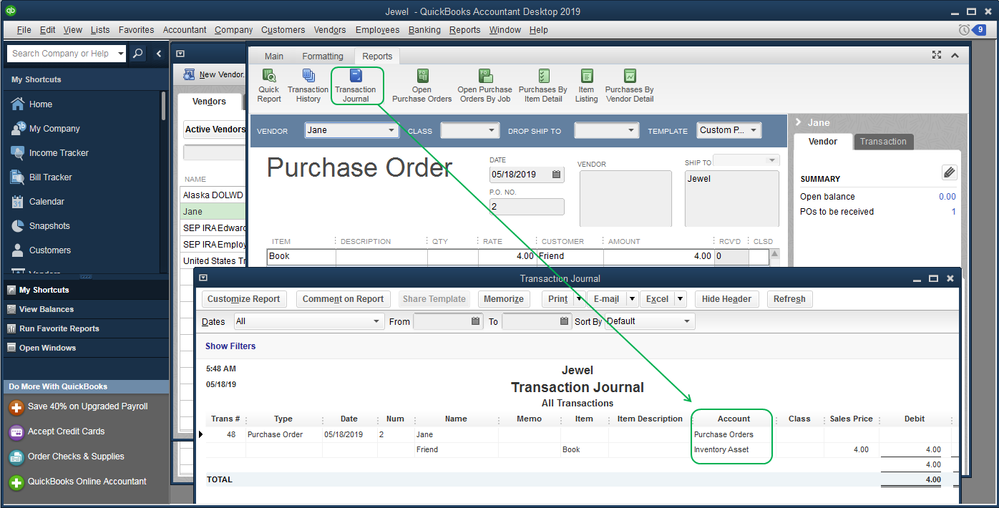Open From date calendar picker
The image size is (999, 508).
click(x=475, y=321)
